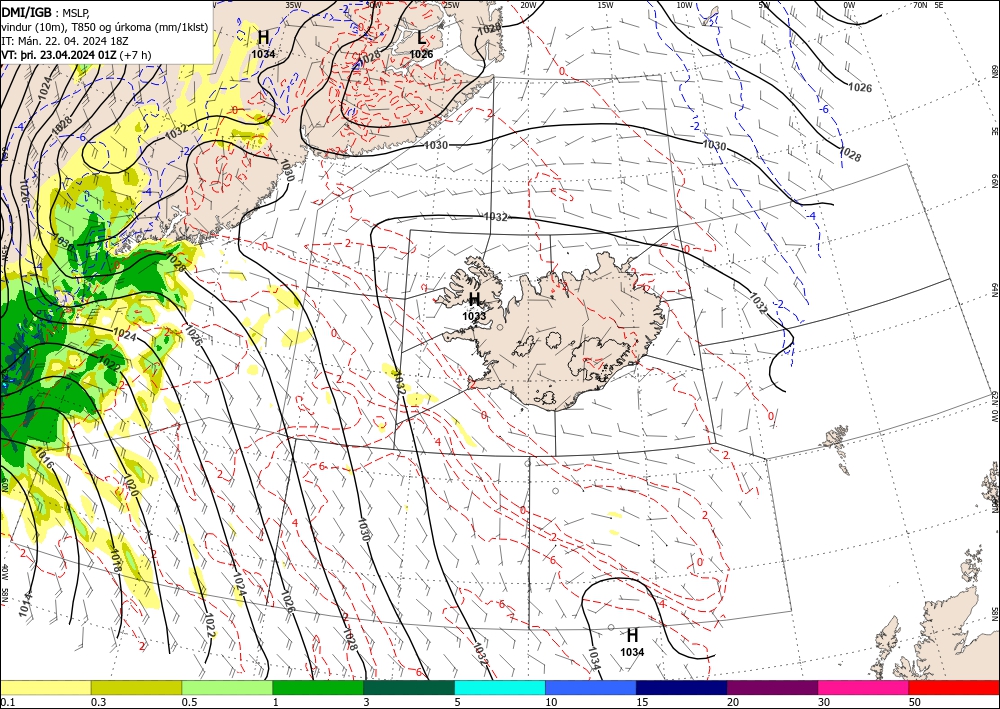
Task: Click the 1033 pressure value under Iceland's H
Action: (x=474, y=316)
